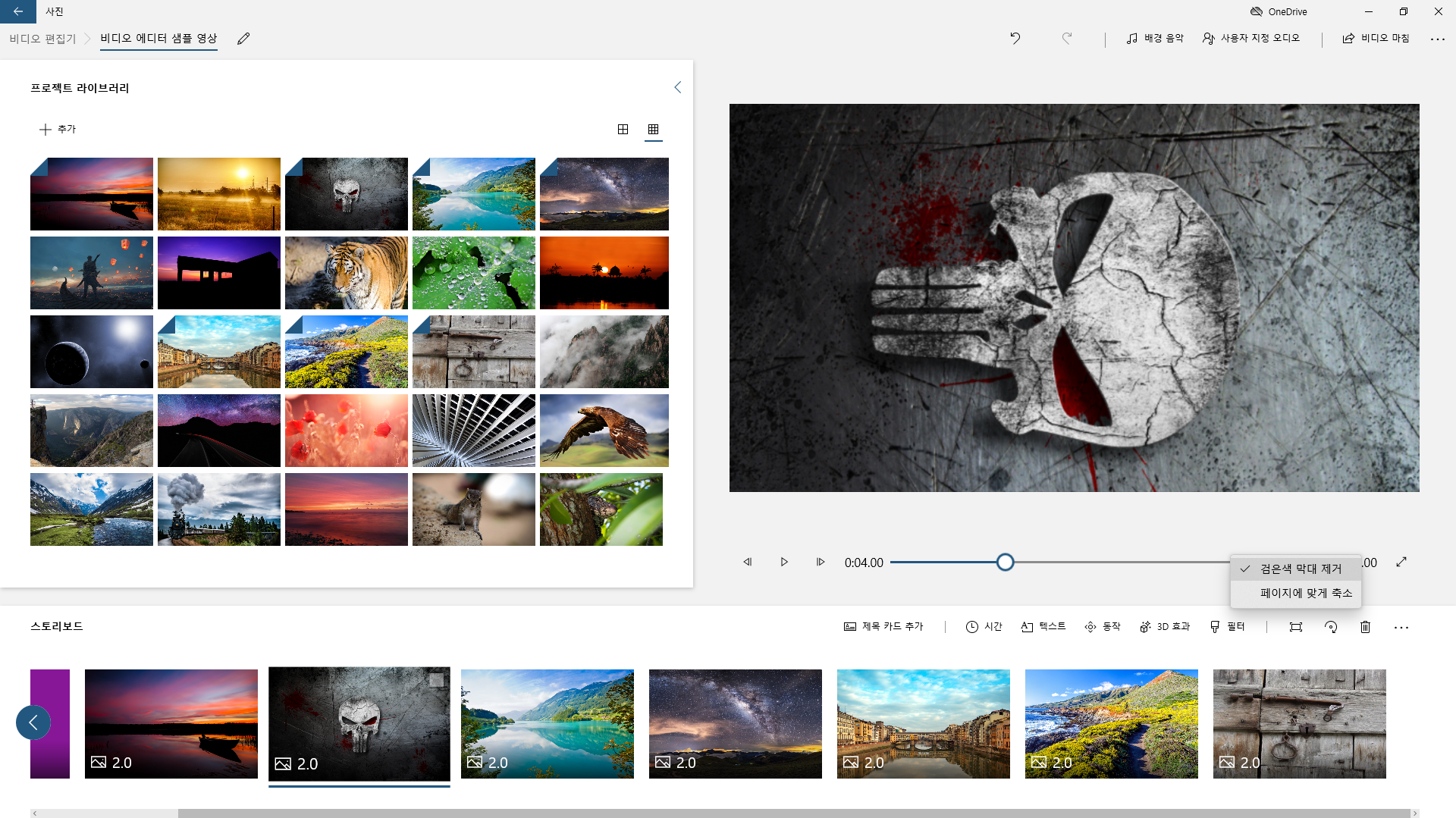
Task: Select the planet in space library thumbnail
Action: (92, 352)
